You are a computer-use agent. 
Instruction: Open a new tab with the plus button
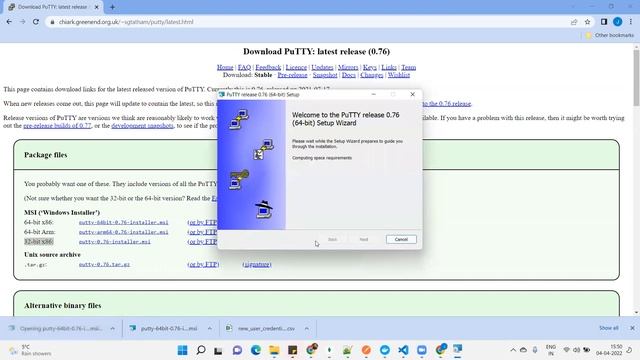tap(112, 7)
